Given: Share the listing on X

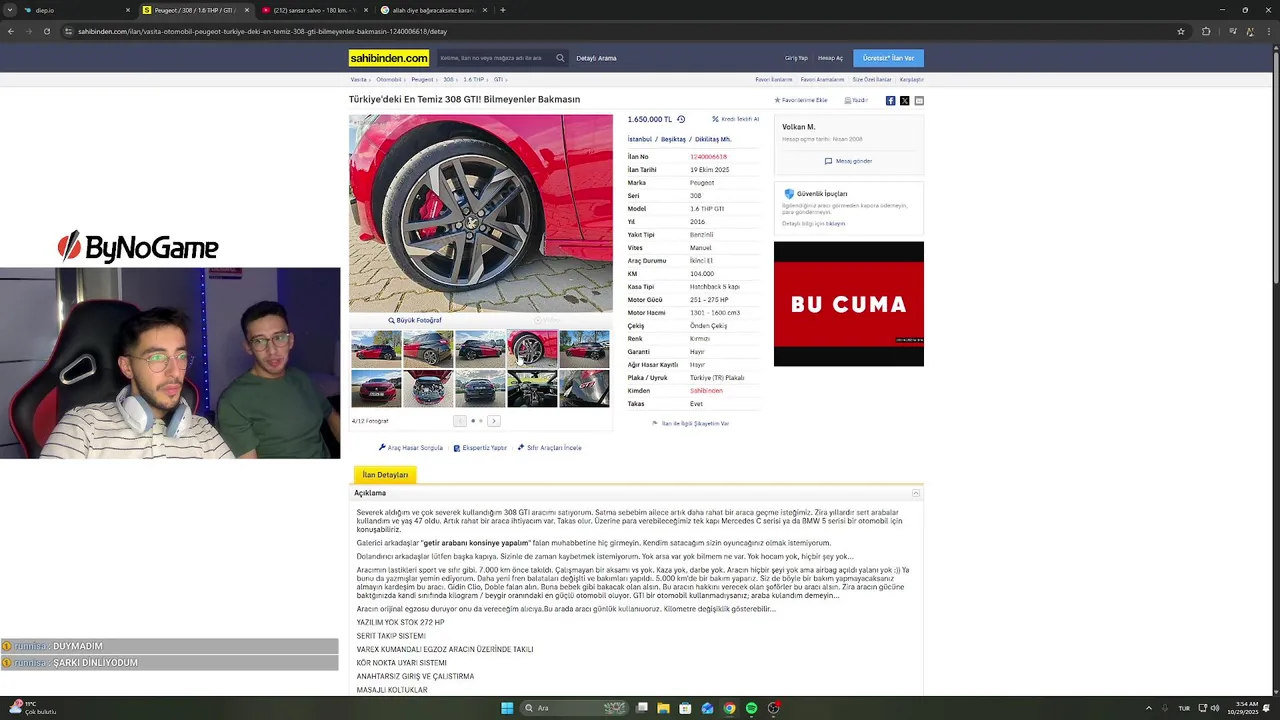Looking at the screenshot, I should coord(904,100).
